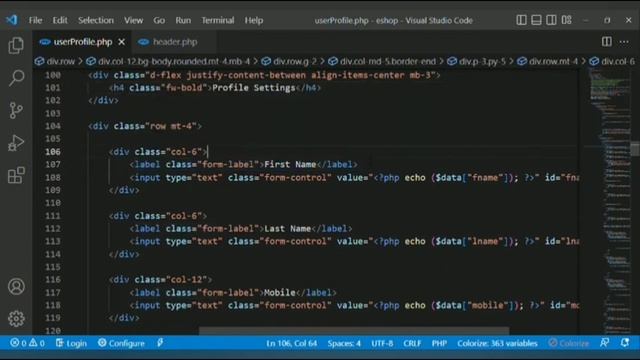Open the Help menu
Screen dimensions: 640x360
click(254, 20)
